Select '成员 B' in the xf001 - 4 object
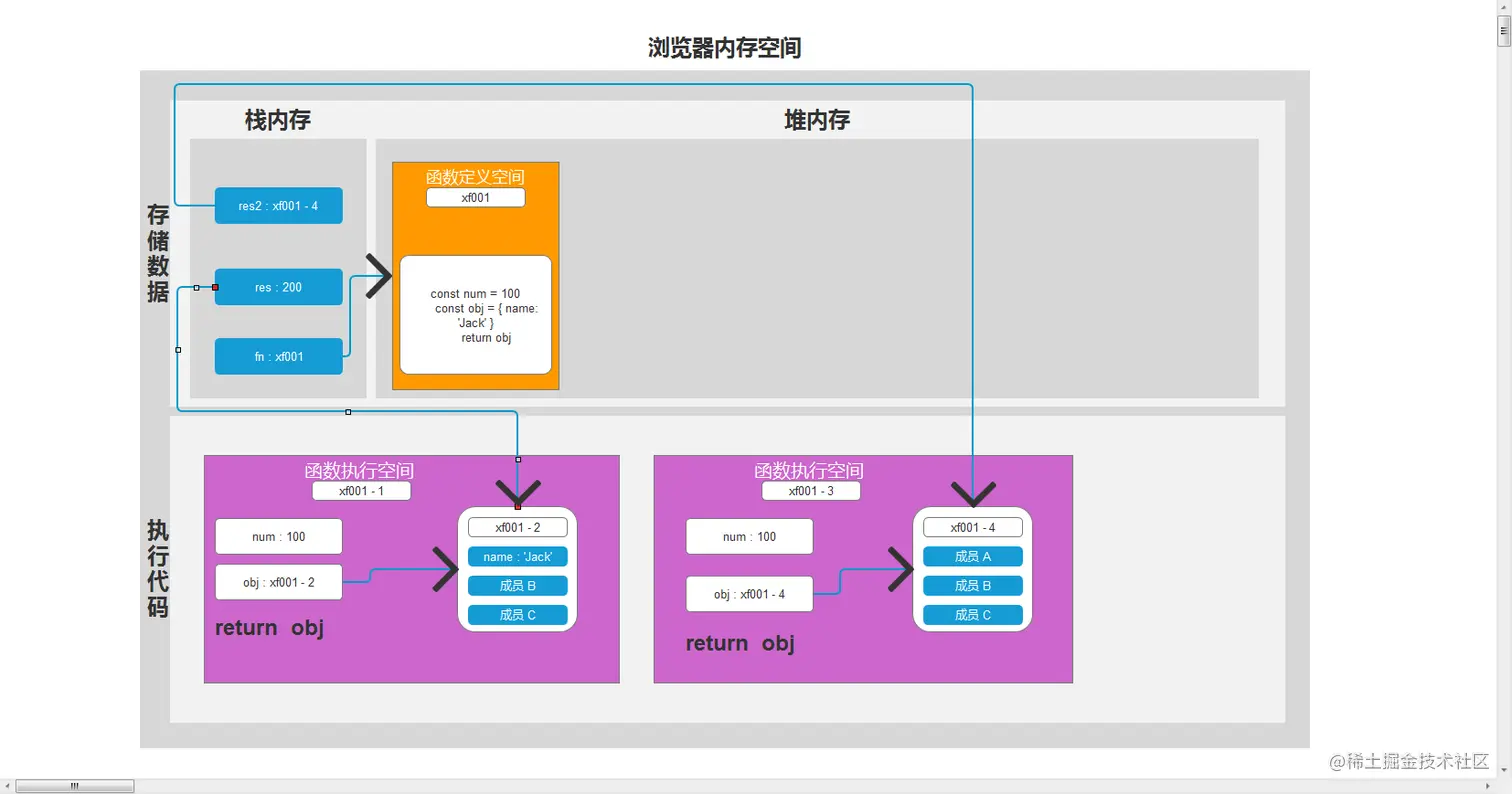Viewport: 1512px width, 794px height. 973,586
